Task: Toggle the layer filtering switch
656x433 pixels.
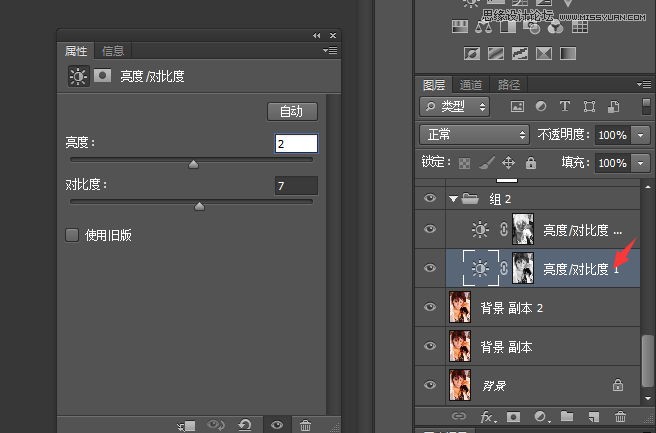Action: 646,106
